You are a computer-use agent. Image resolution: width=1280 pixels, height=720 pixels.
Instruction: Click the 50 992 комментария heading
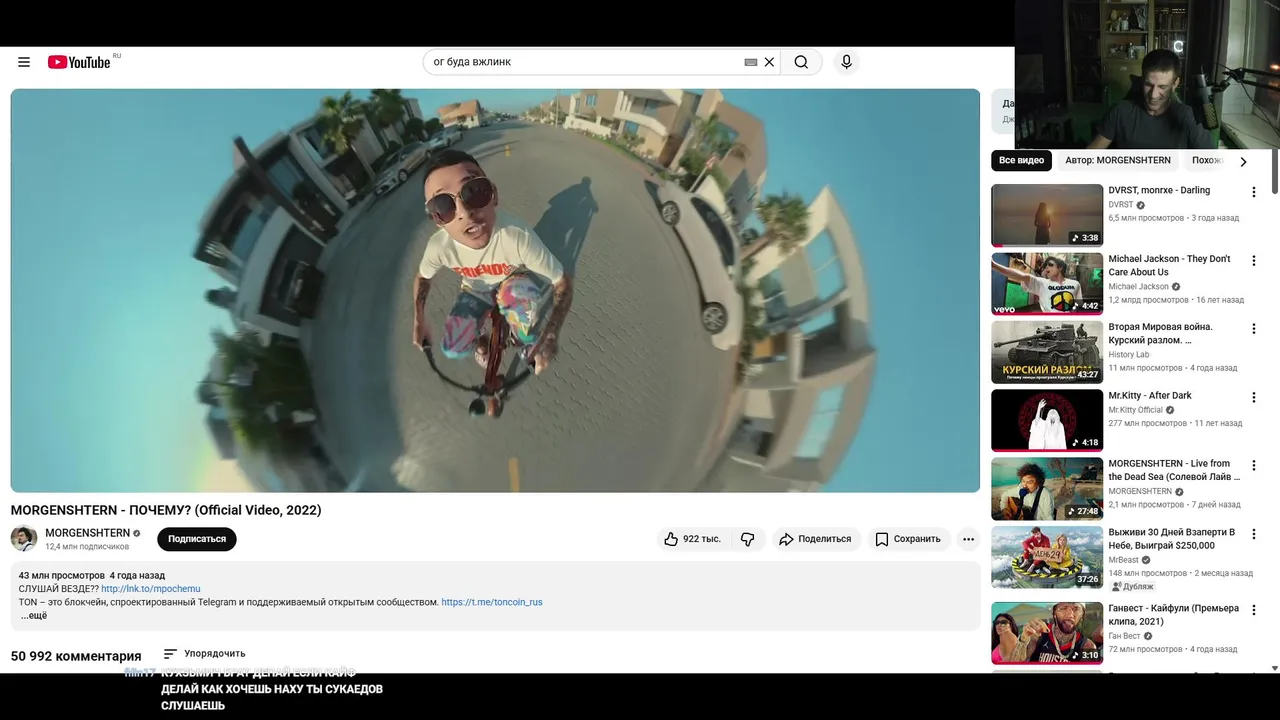coord(76,656)
